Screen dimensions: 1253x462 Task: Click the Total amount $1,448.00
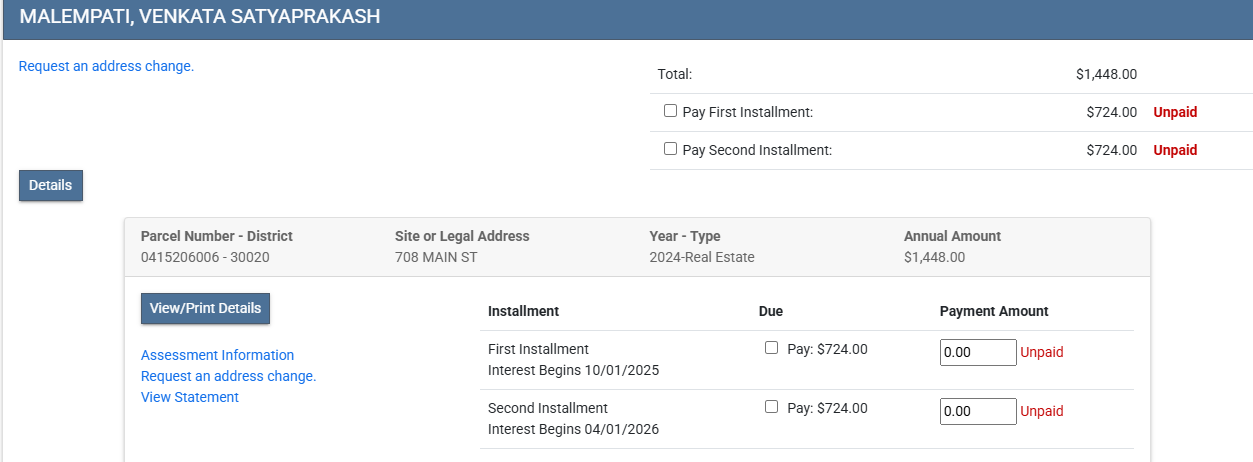pyautogui.click(x=1106, y=74)
